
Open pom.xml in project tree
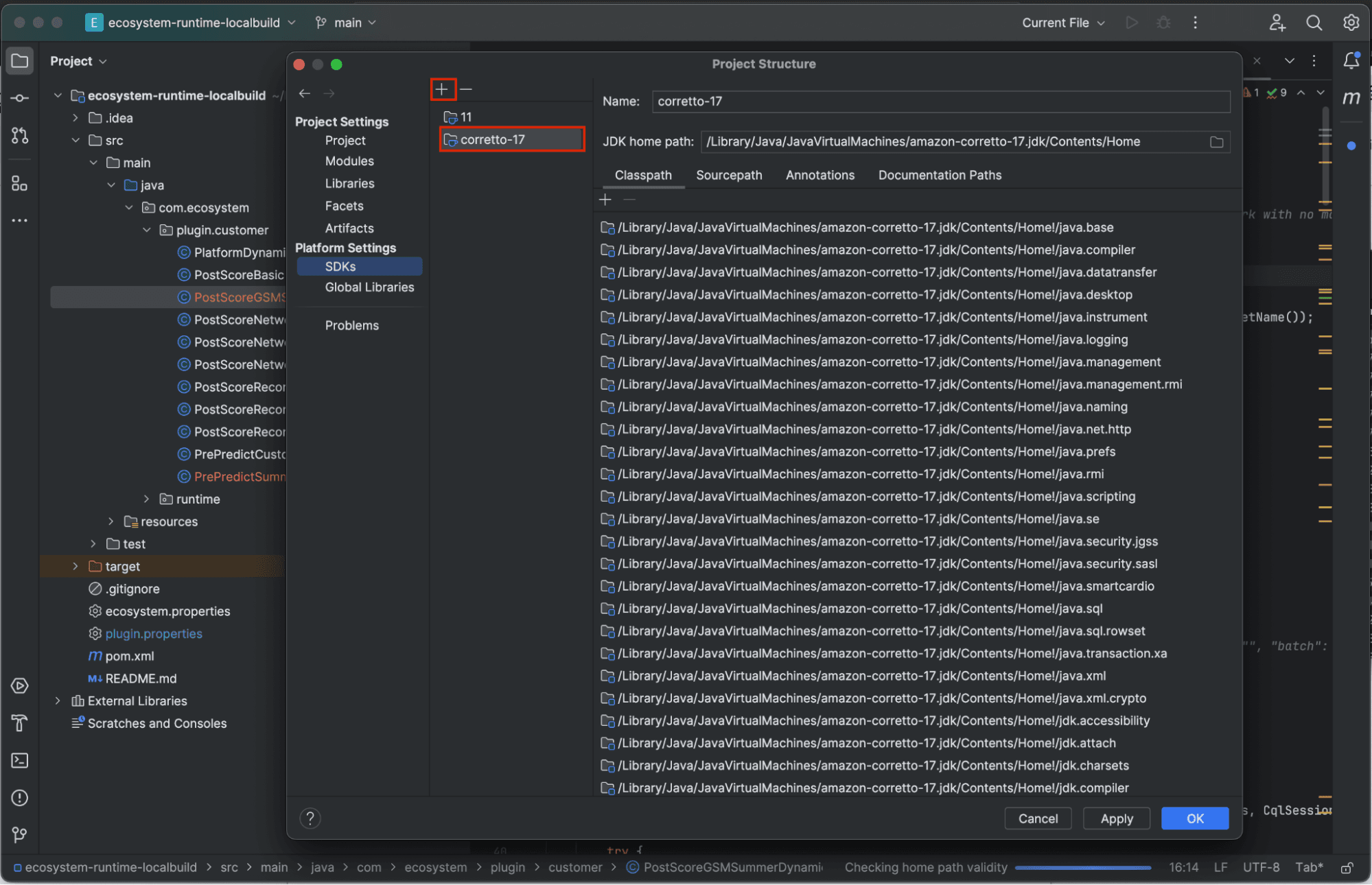130,657
